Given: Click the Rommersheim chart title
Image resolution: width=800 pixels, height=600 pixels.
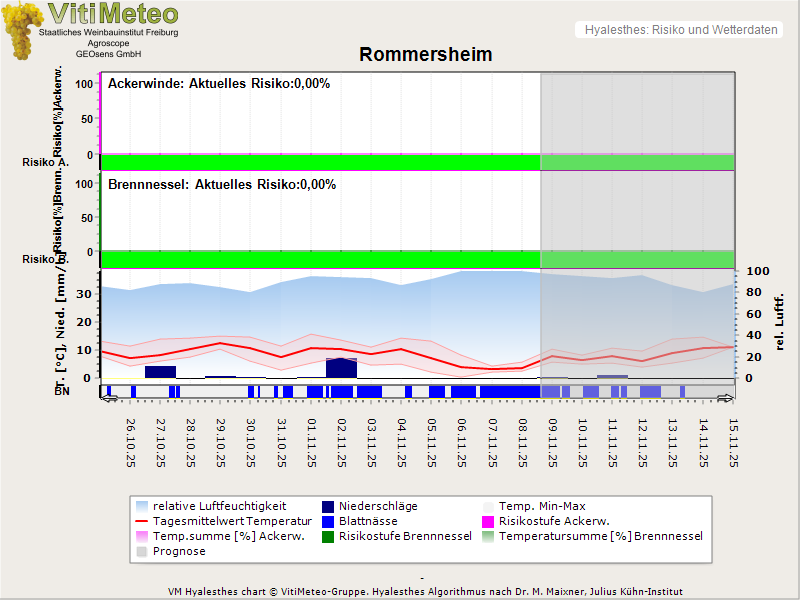Looking at the screenshot, I should [425, 55].
